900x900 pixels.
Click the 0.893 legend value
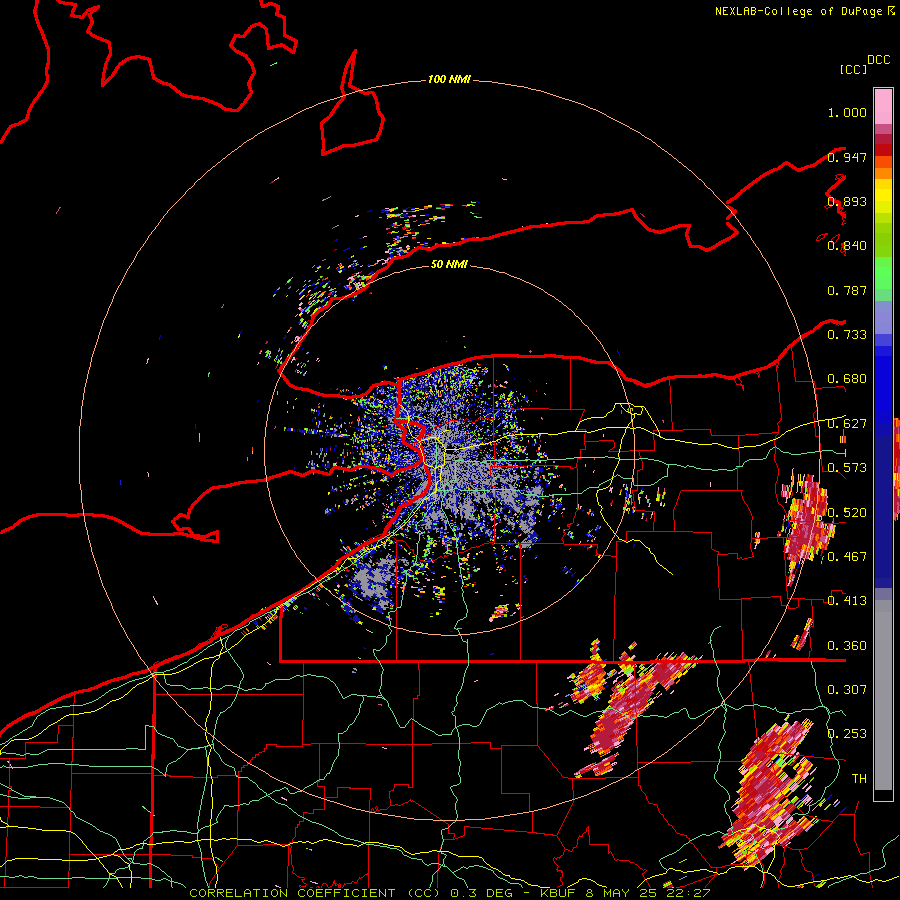[847, 201]
